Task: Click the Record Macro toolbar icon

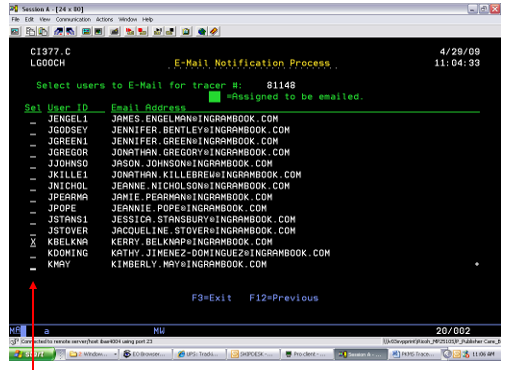Action: (130, 32)
